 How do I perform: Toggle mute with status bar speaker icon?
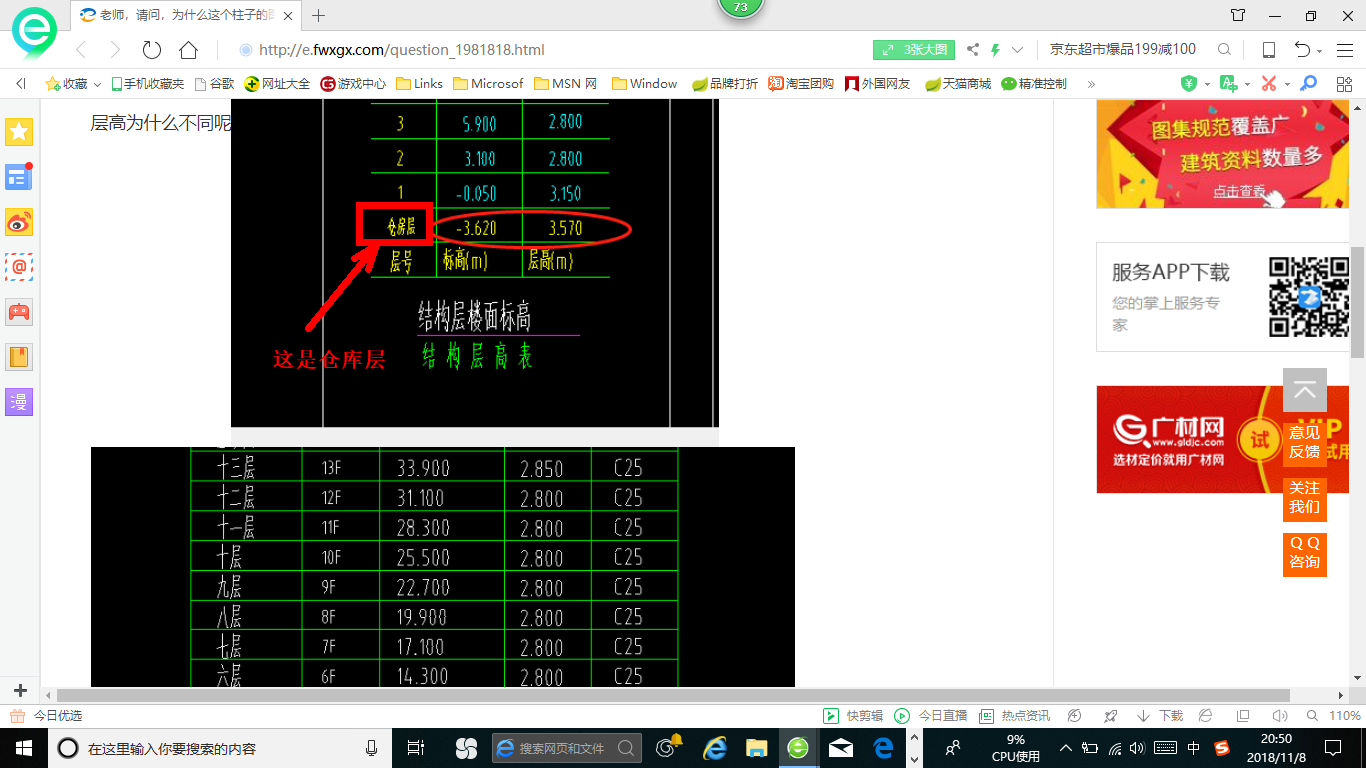tap(1279, 716)
